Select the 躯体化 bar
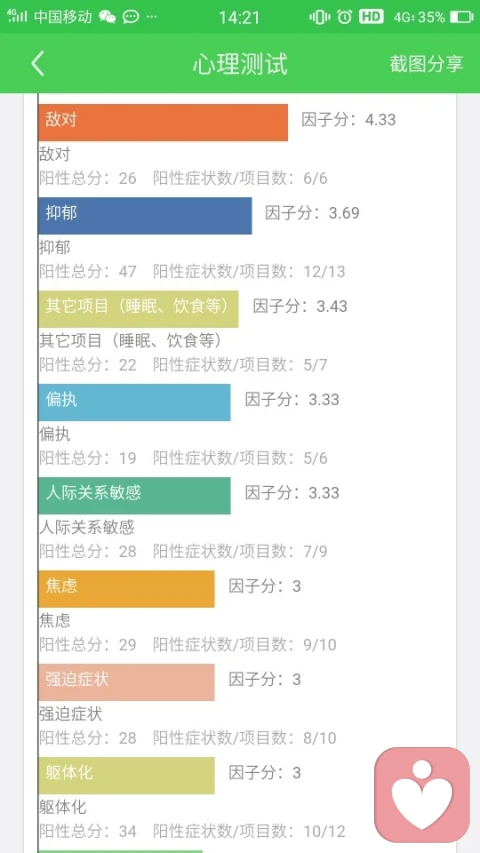 127,776
